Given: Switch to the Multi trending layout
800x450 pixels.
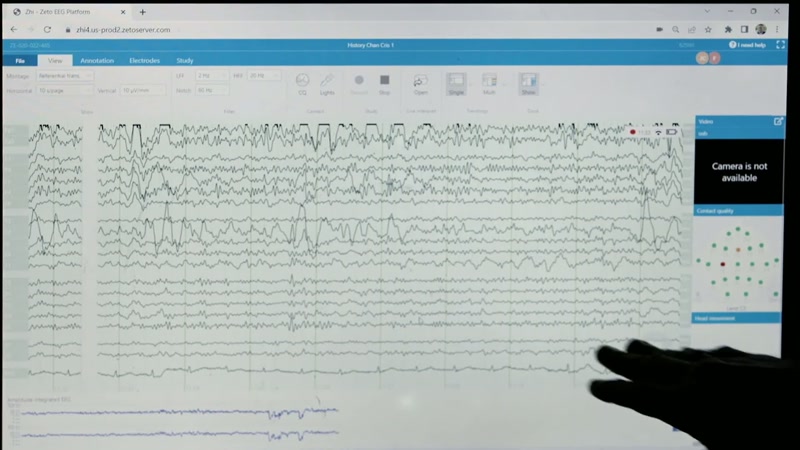Looking at the screenshot, I should click(489, 84).
